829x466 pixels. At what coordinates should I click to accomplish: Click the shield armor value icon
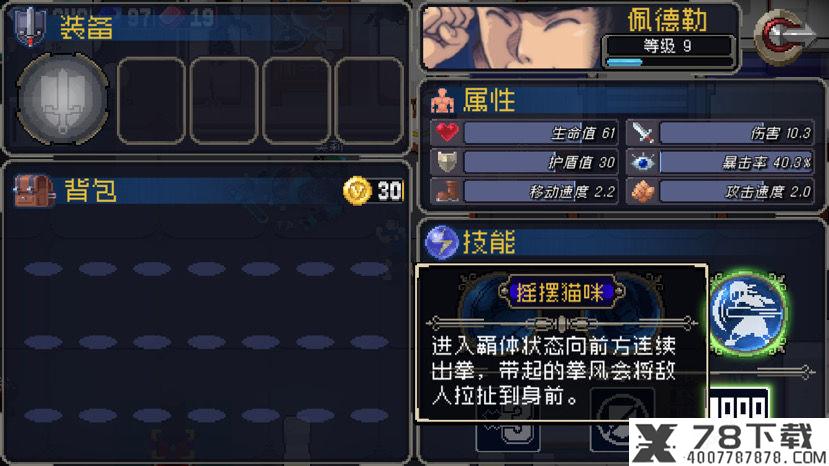click(447, 162)
